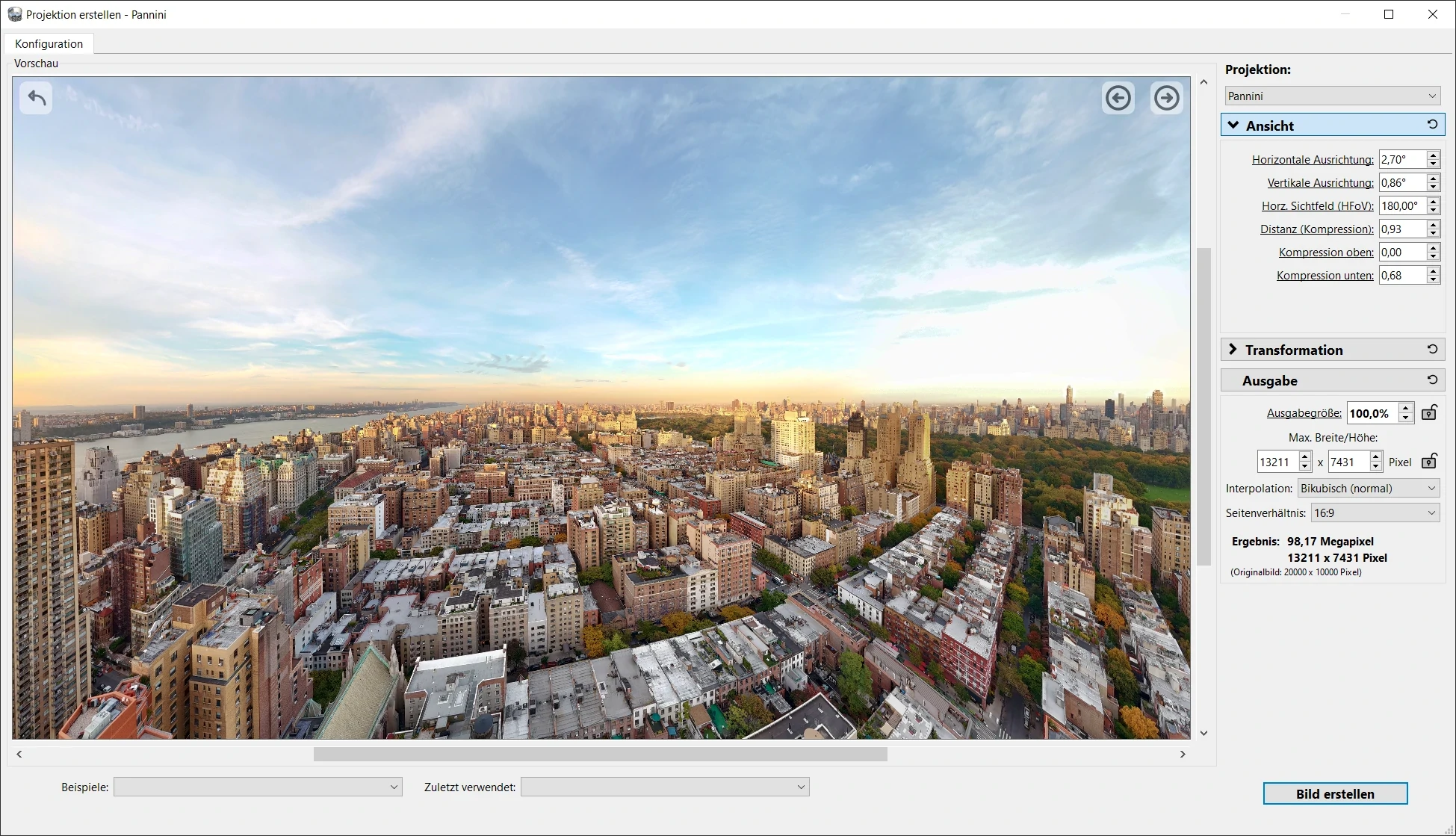Click the panorama preview image
This screenshot has width=1456, height=836.
tap(601, 408)
